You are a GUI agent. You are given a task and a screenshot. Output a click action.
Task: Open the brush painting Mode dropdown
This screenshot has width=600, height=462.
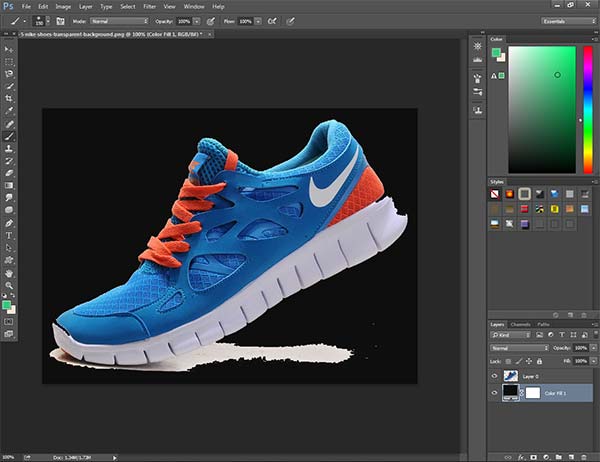click(x=119, y=21)
